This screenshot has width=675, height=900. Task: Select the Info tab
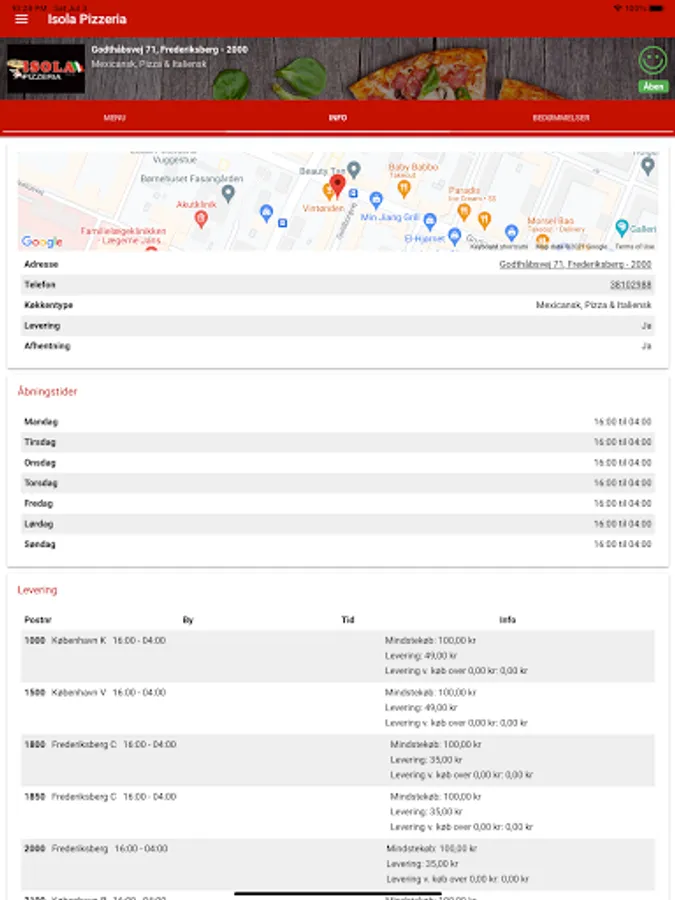click(338, 118)
